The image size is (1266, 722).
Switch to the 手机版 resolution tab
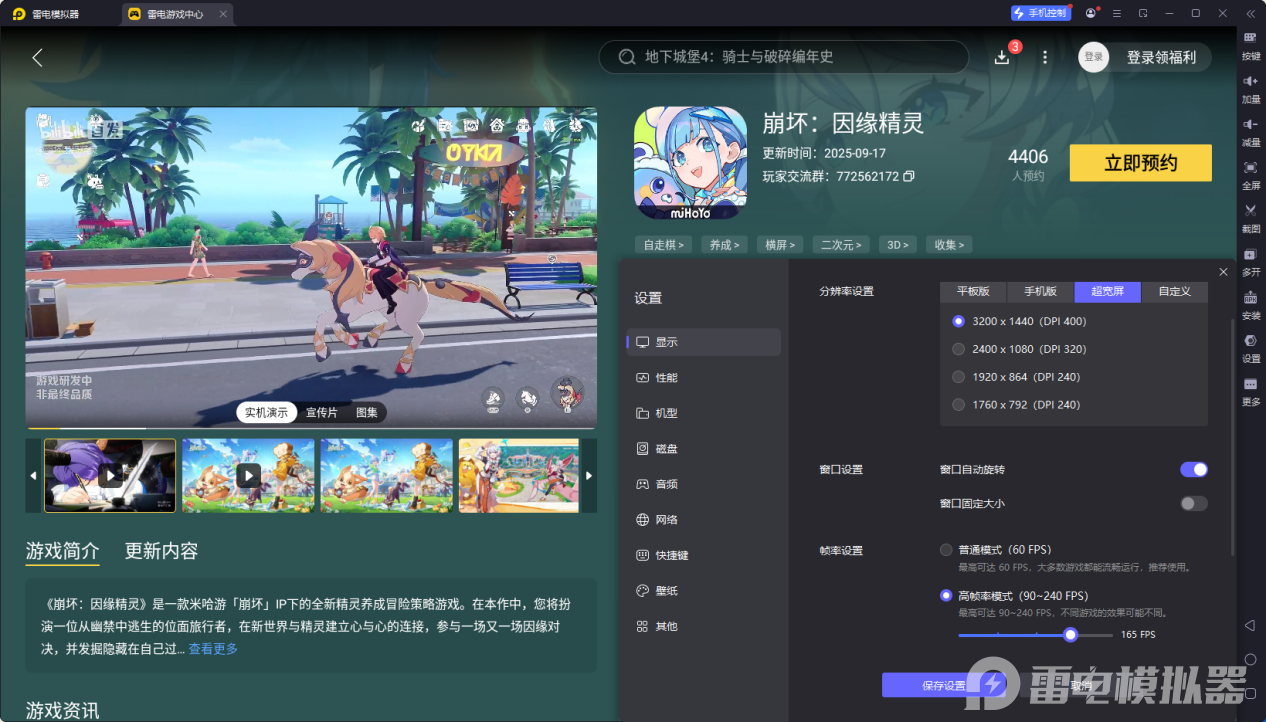coord(1039,291)
